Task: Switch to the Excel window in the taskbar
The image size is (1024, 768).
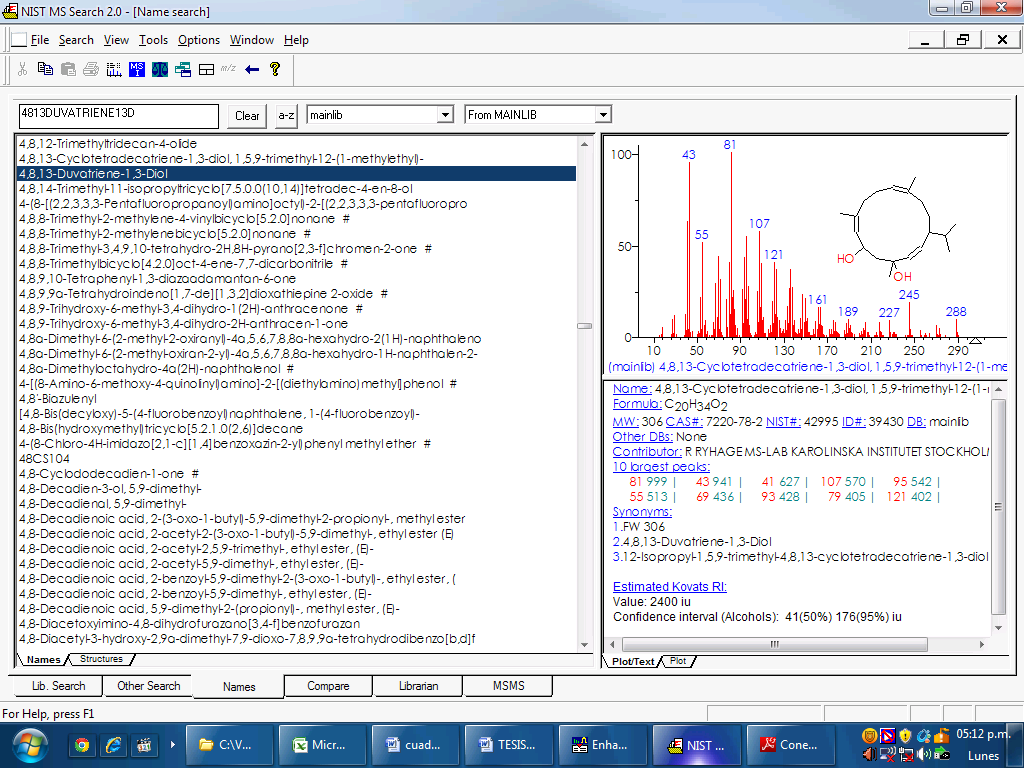Action: coord(321,745)
